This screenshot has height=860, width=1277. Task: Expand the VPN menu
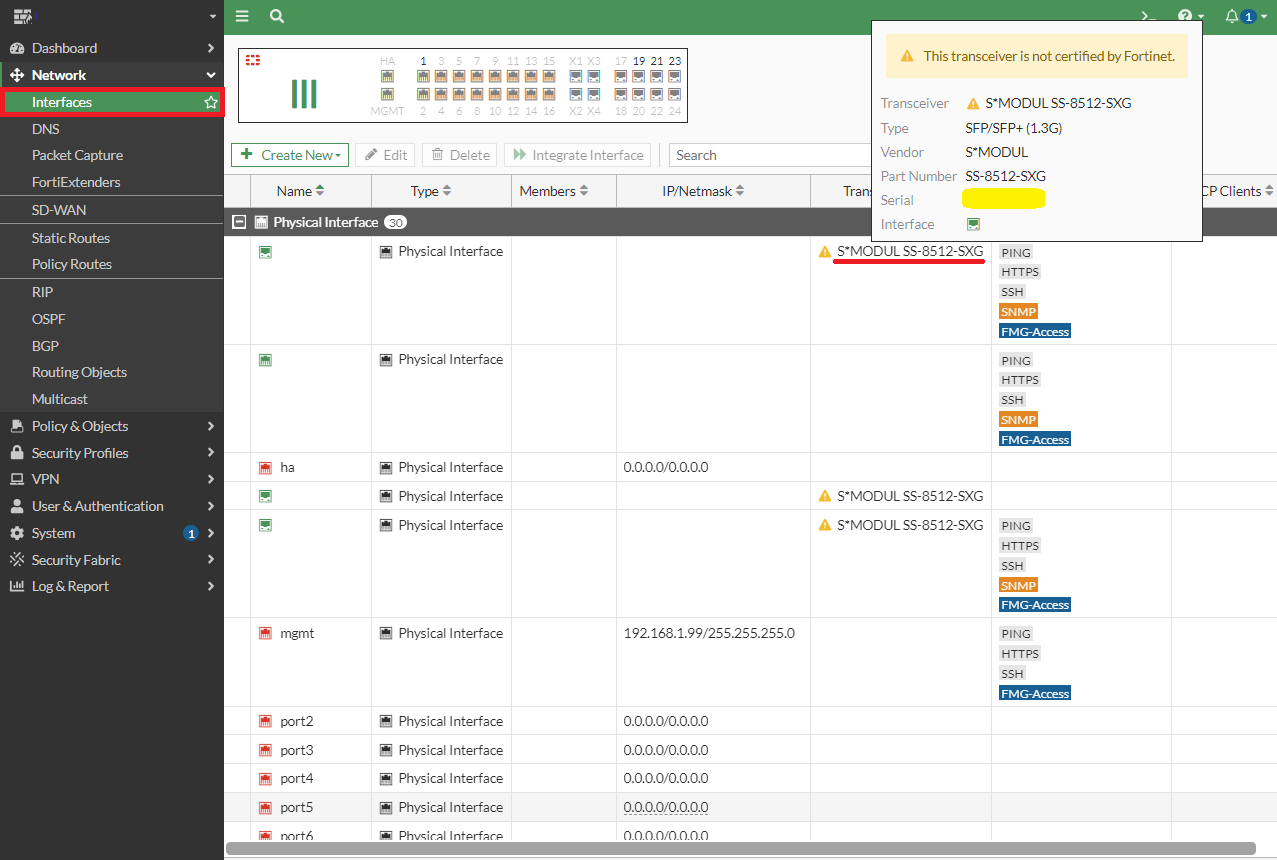[x=112, y=479]
